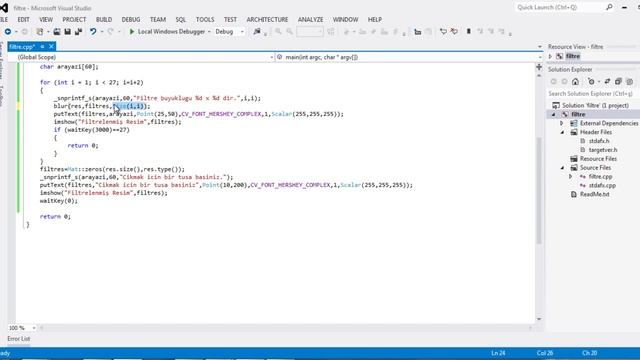Click Solution Explorer sync active document icon
640x360 pixels.
(x=607, y=82)
